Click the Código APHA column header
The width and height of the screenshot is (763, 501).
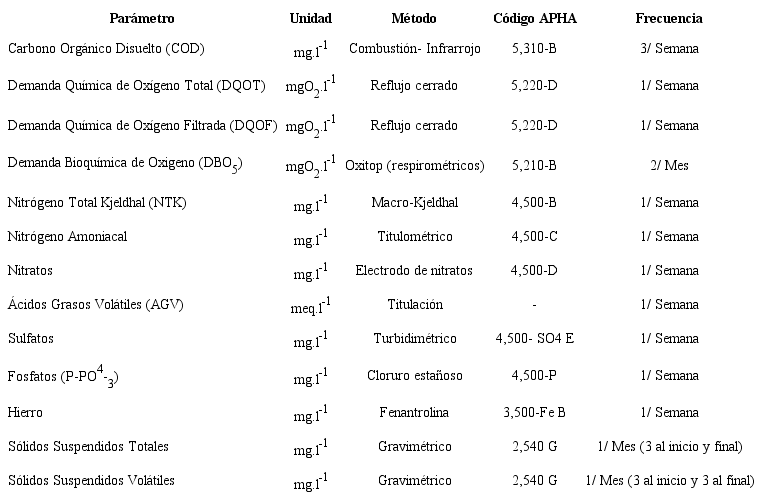click(x=535, y=19)
